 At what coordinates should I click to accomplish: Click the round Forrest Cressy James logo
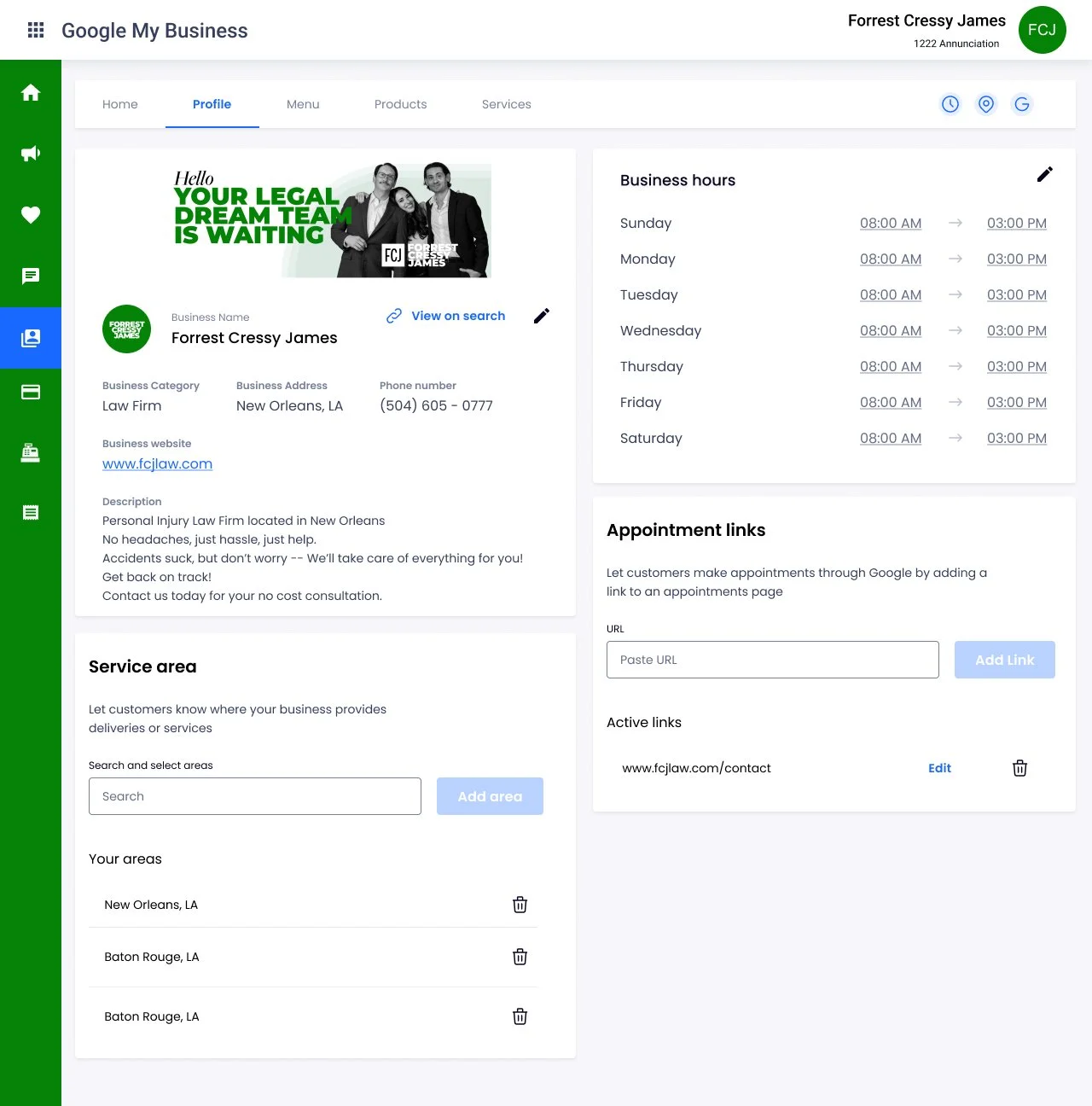pyautogui.click(x=127, y=329)
